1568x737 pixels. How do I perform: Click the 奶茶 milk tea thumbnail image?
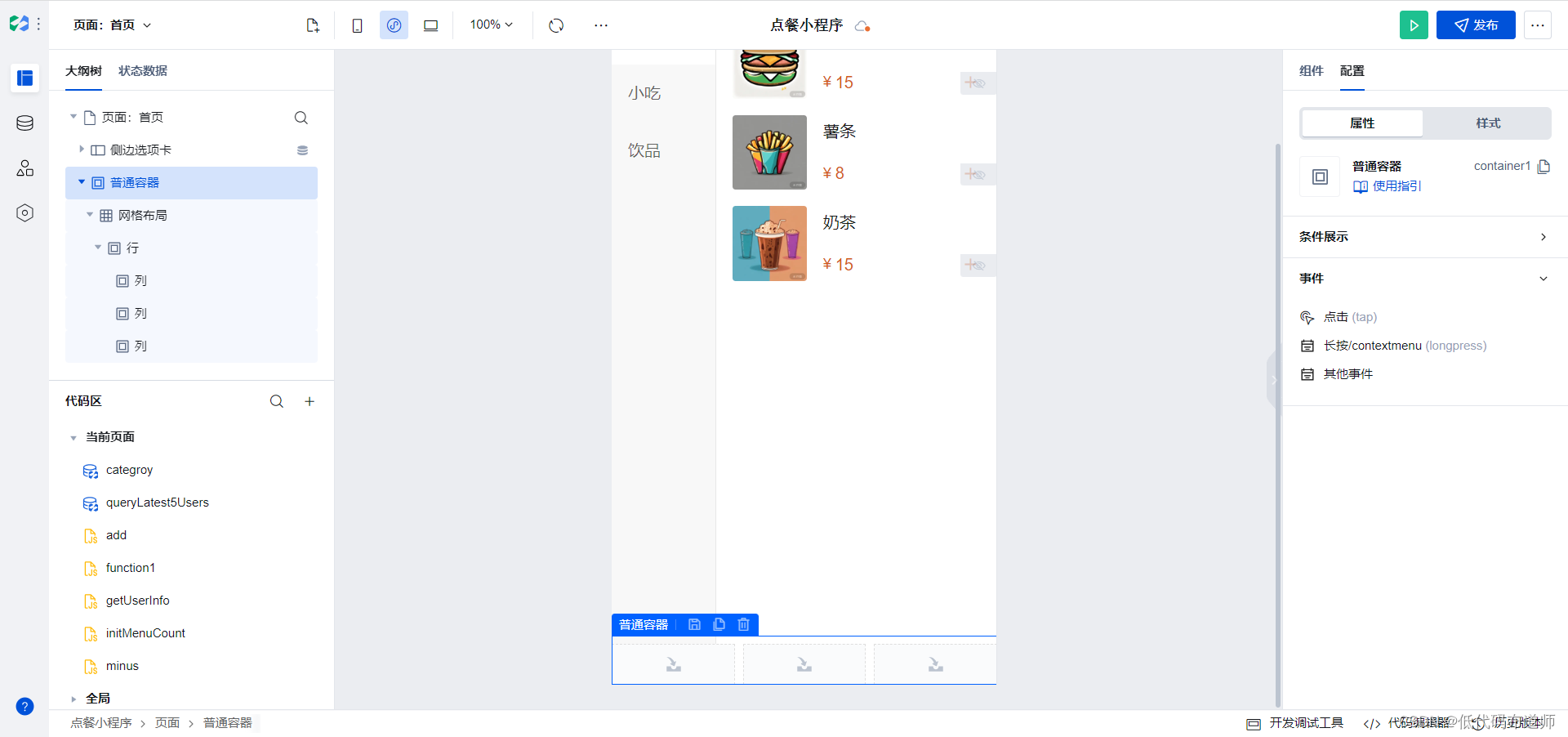(769, 243)
